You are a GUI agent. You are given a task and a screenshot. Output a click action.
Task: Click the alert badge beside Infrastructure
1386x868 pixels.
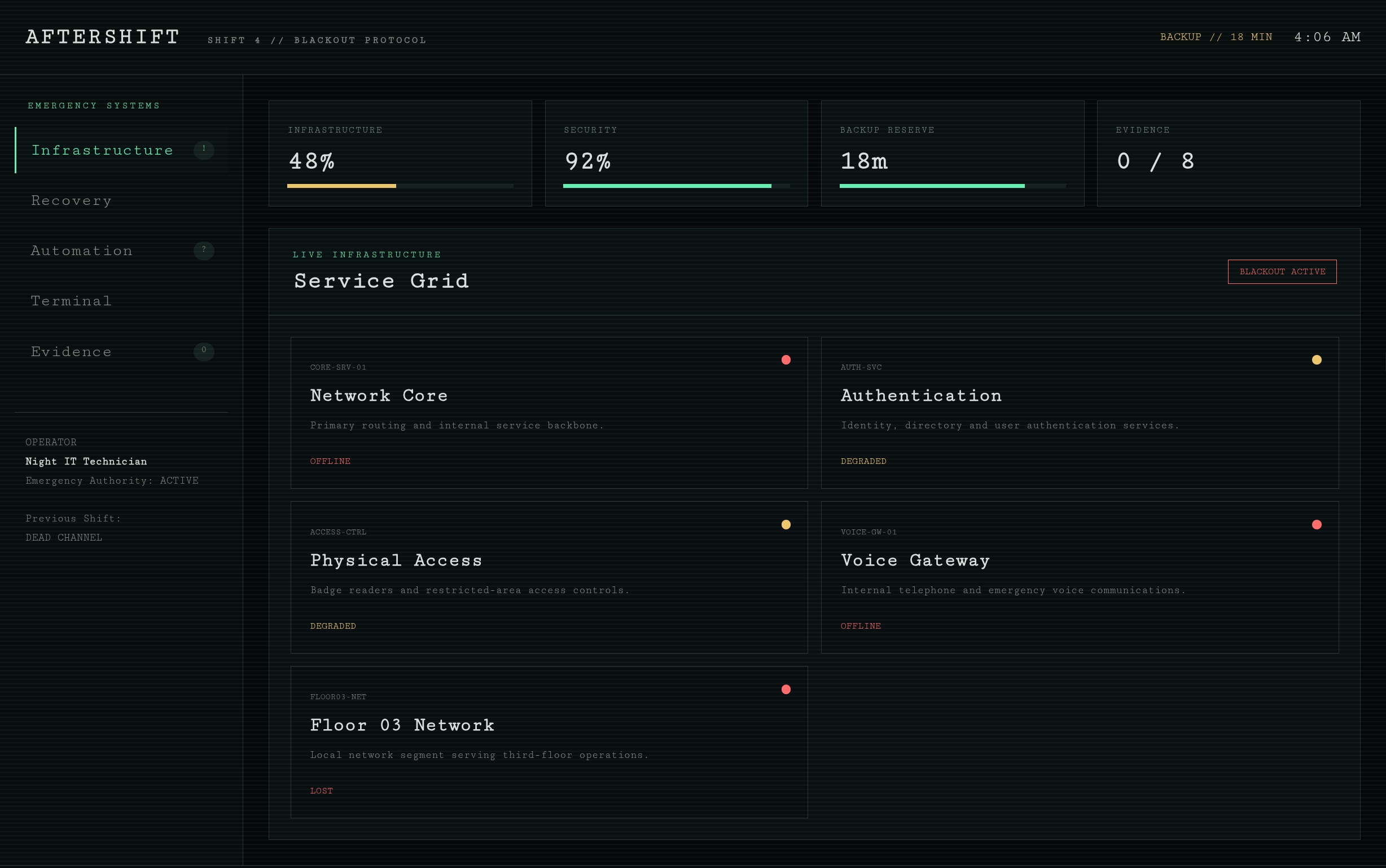pyautogui.click(x=204, y=150)
